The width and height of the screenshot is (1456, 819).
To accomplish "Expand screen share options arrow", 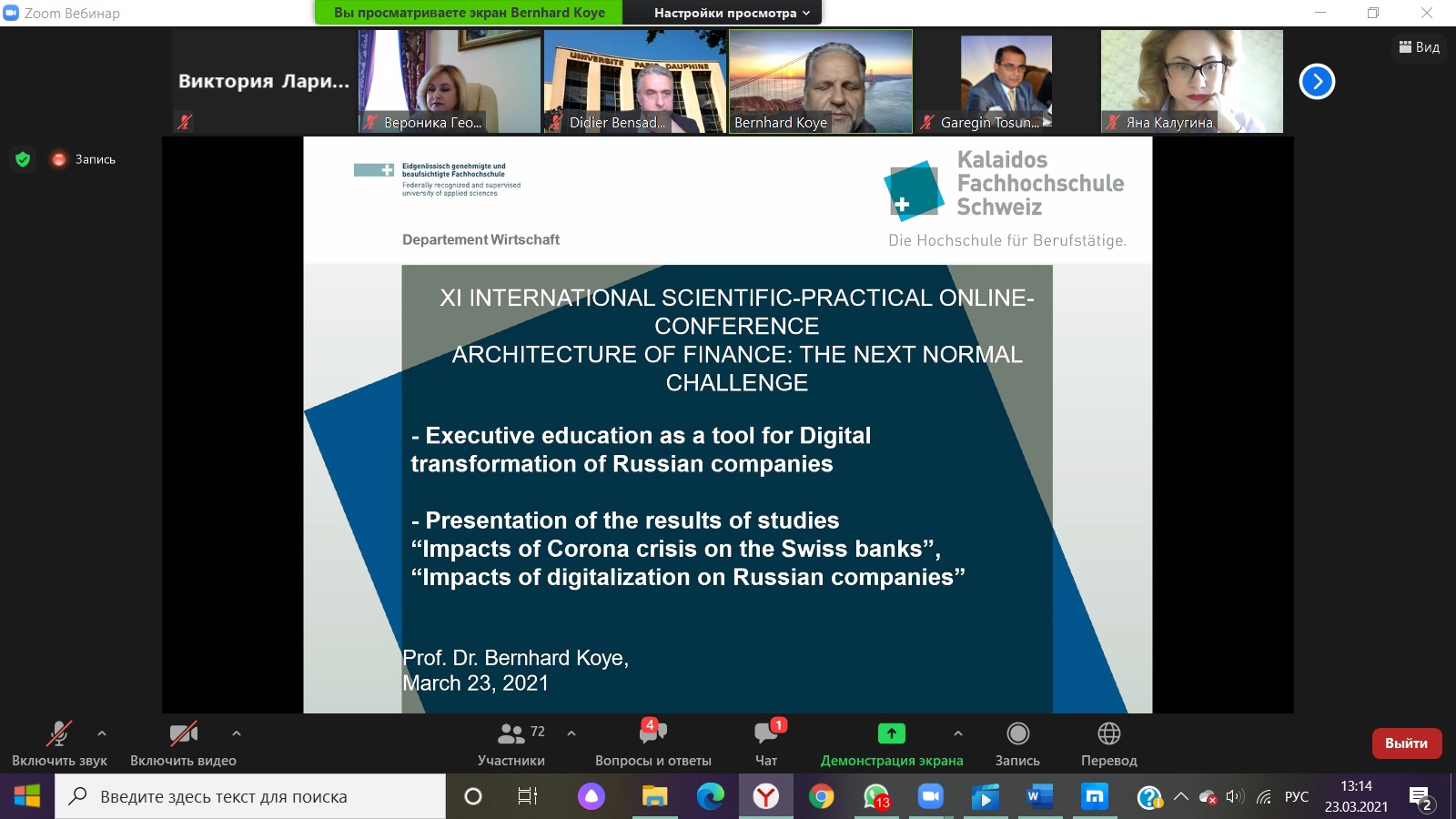I will click(x=957, y=733).
